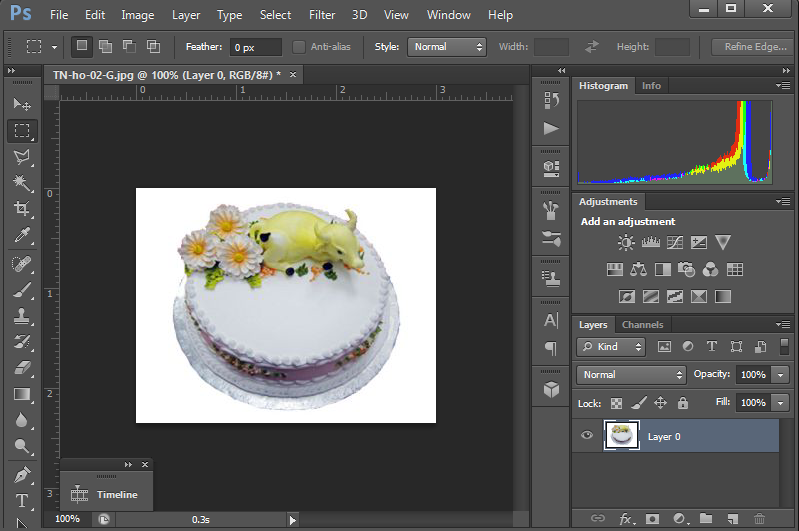Add a Brightness/Contrast adjustment
This screenshot has width=799, height=531.
point(626,242)
